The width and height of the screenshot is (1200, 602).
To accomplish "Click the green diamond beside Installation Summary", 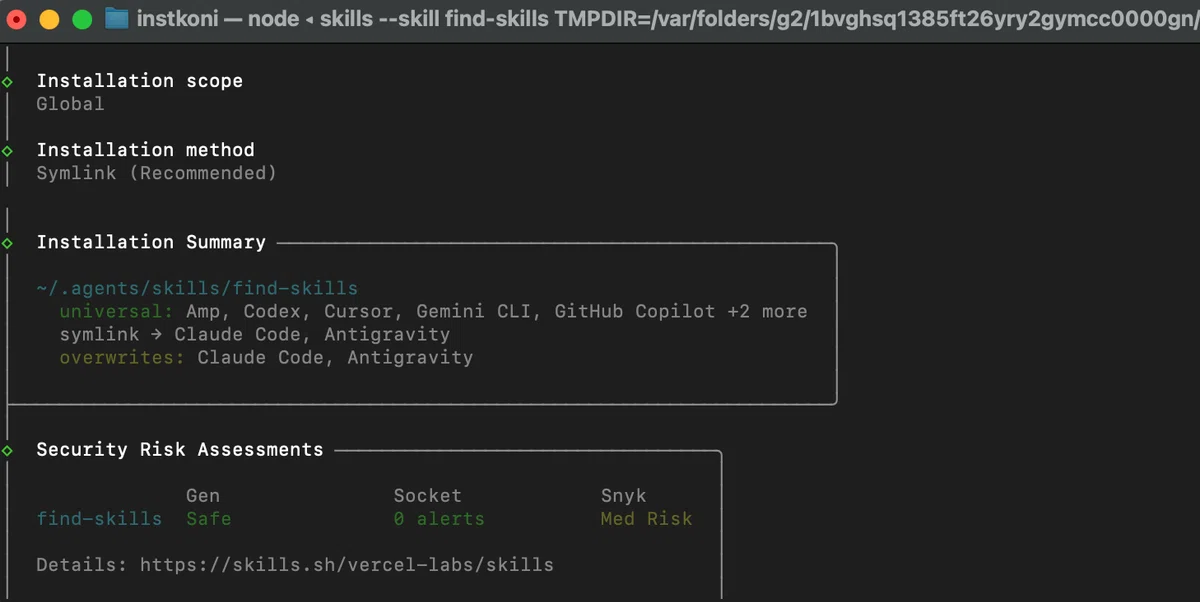I will click(8, 242).
